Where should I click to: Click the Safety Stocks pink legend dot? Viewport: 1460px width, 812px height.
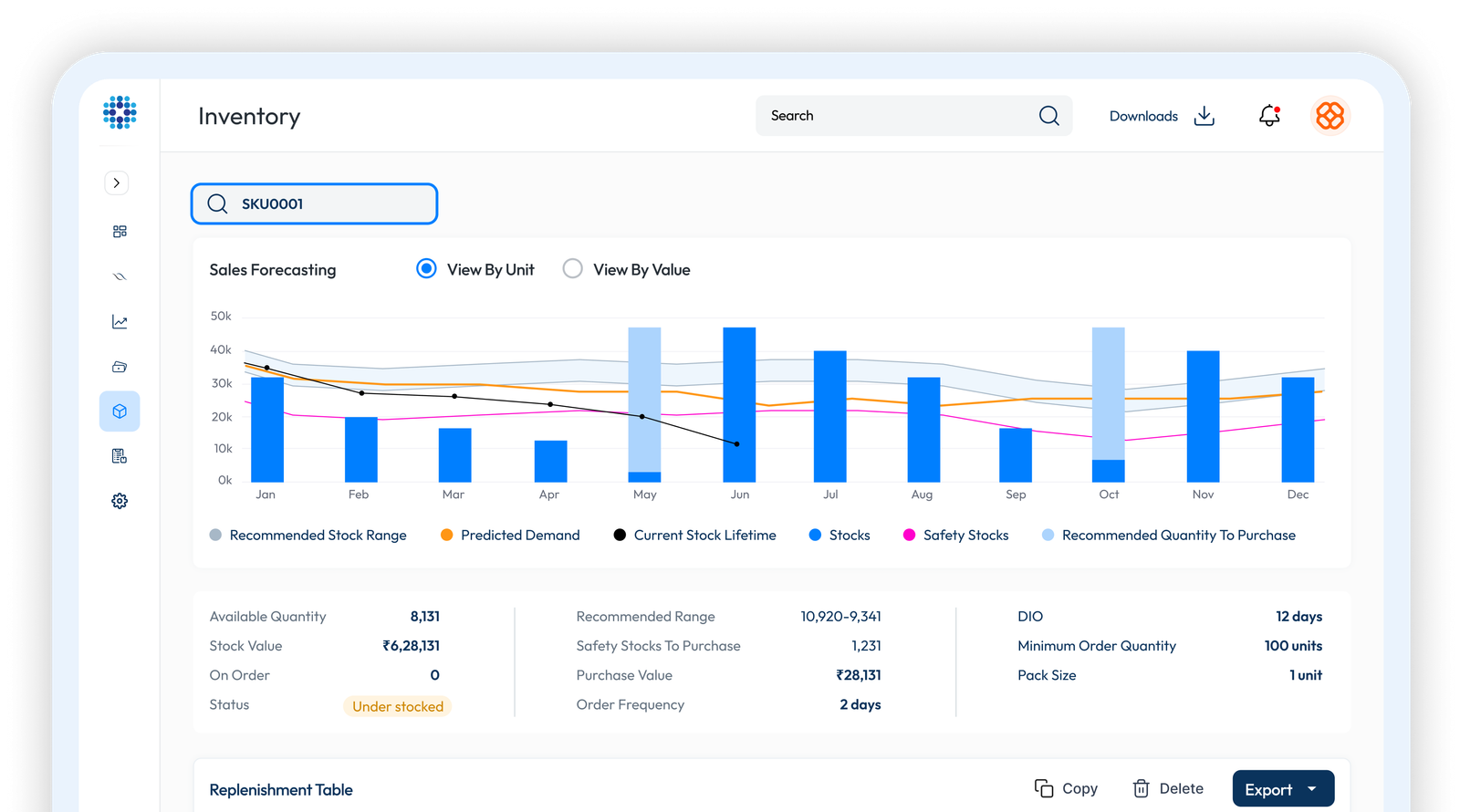(909, 536)
